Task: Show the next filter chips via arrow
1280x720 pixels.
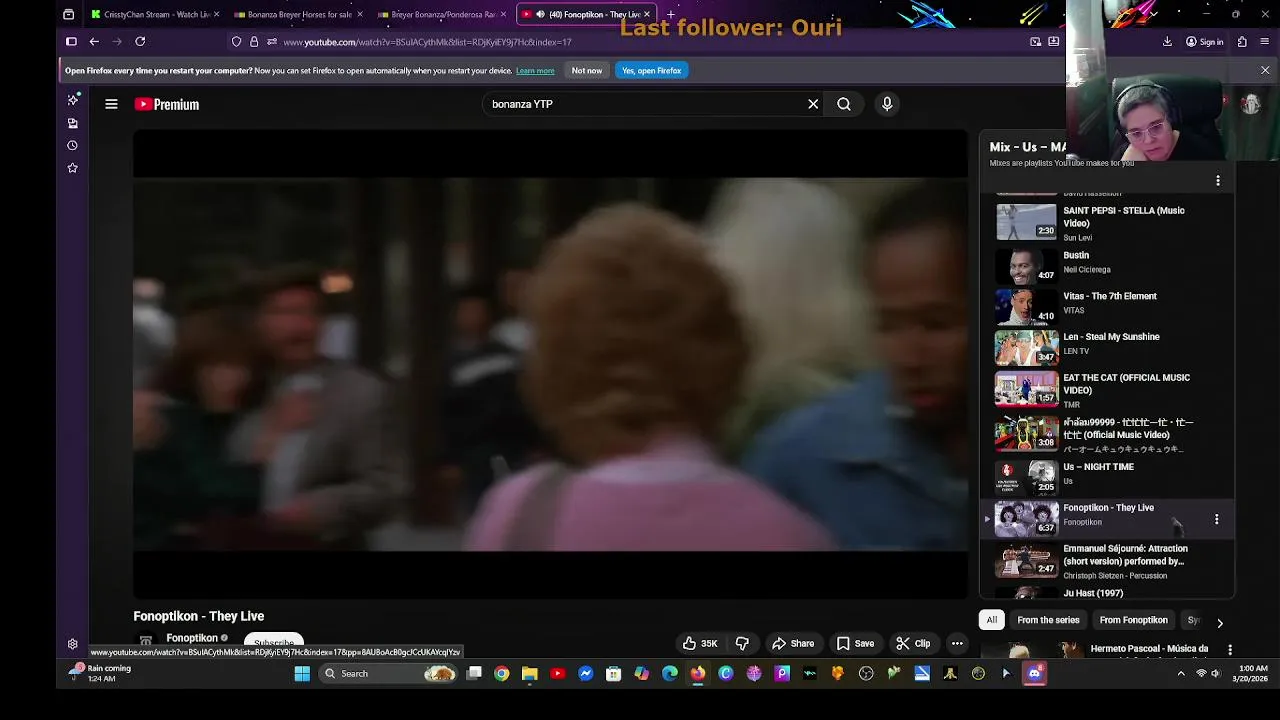Action: pos(1219,623)
